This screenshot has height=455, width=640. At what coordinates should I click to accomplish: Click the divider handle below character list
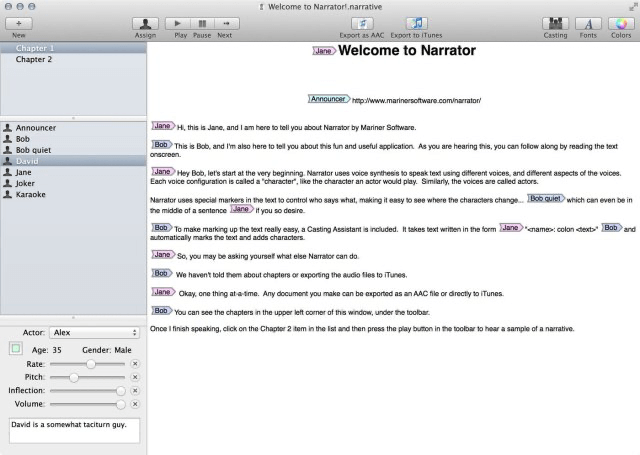(x=73, y=317)
